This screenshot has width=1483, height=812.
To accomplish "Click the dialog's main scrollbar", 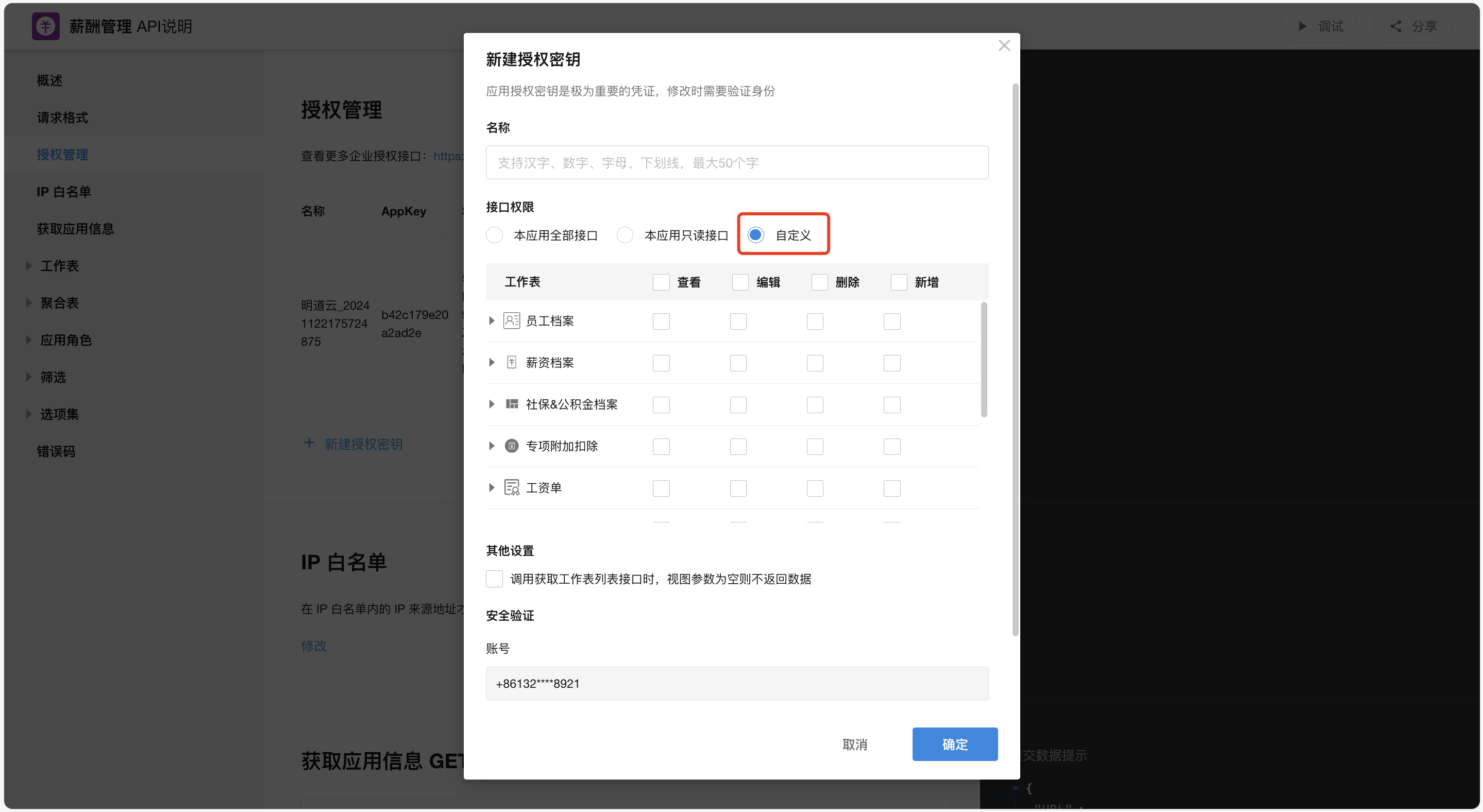I will (1015, 360).
